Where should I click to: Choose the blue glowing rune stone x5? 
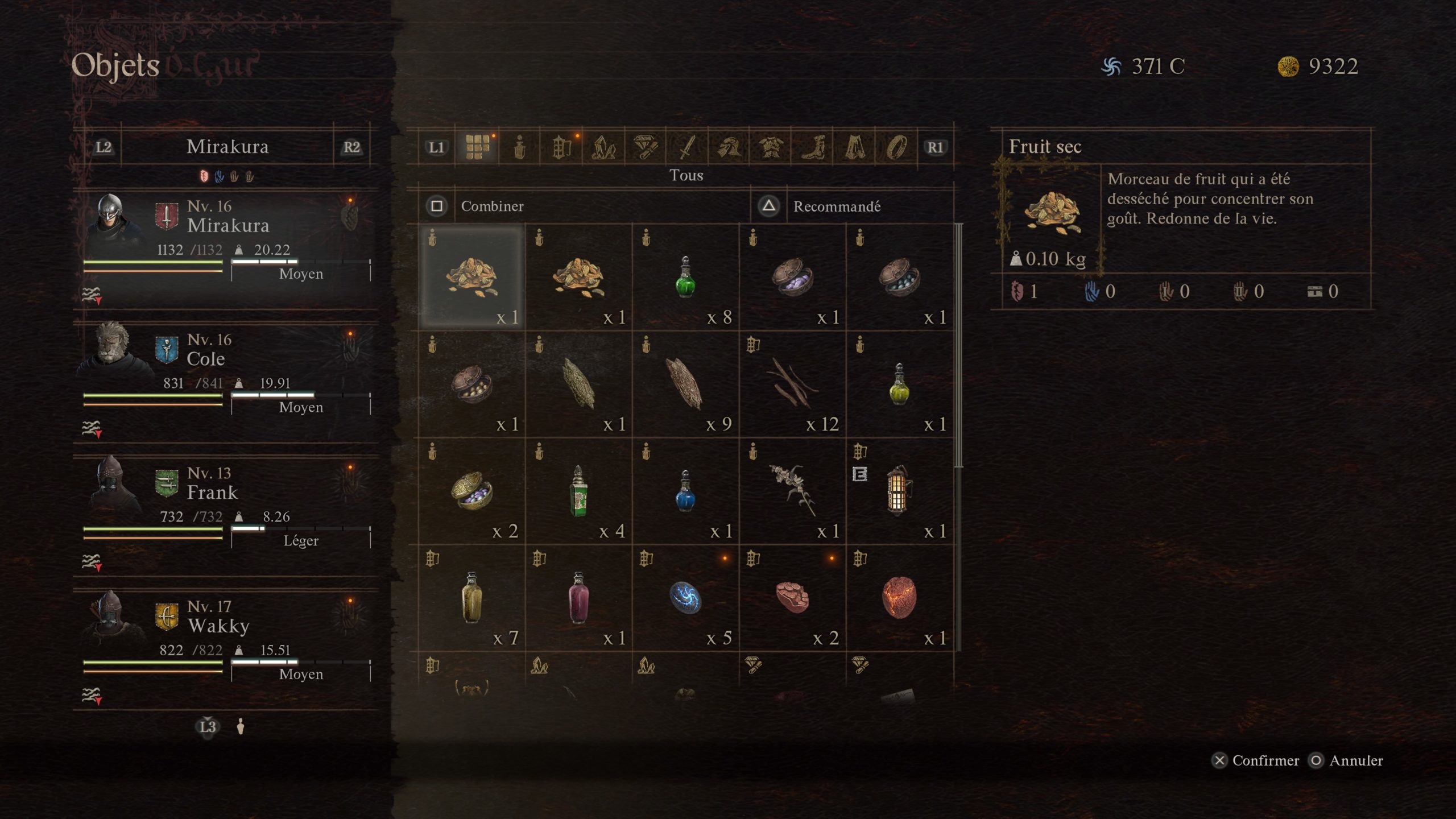coord(686,598)
